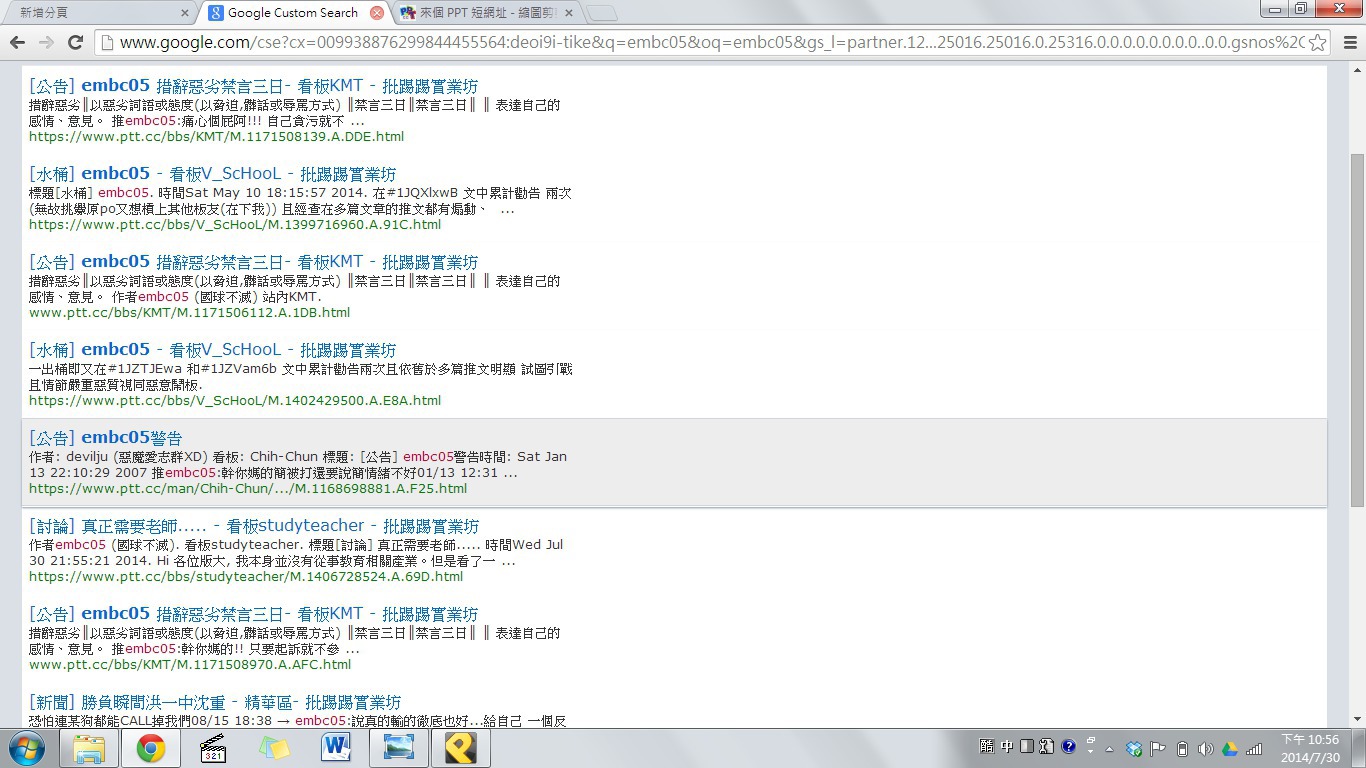
Task: Open the network signal tray icon
Action: (1255, 748)
